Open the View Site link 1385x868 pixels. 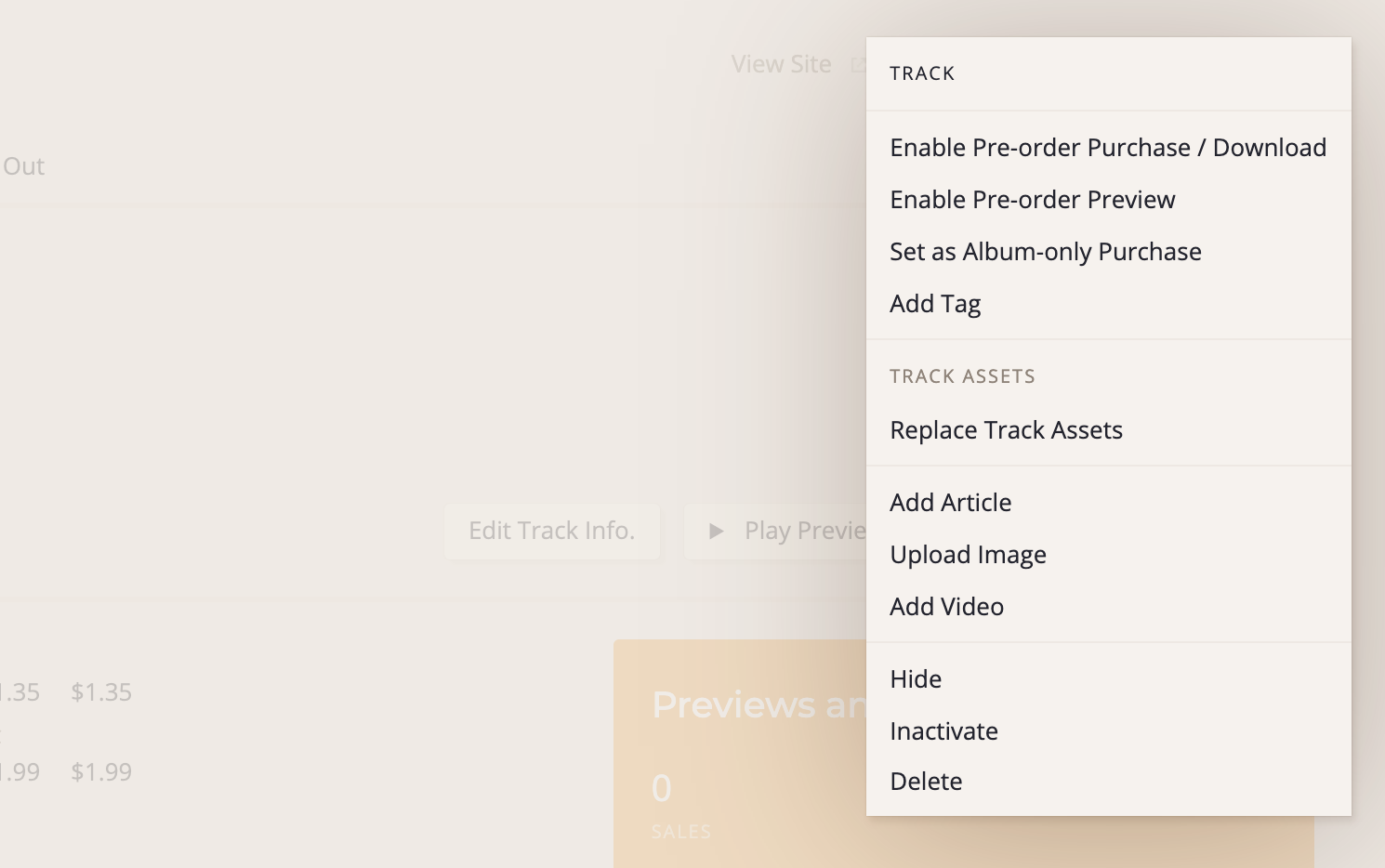click(781, 64)
